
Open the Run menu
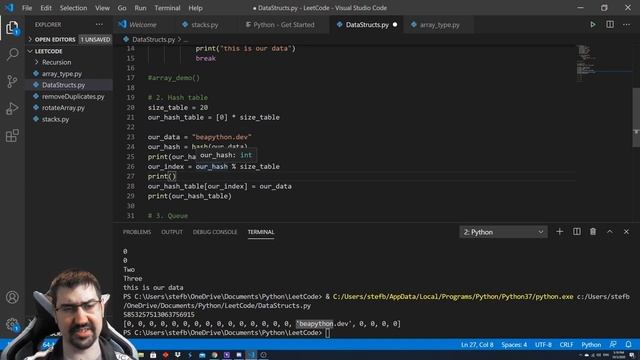140,8
